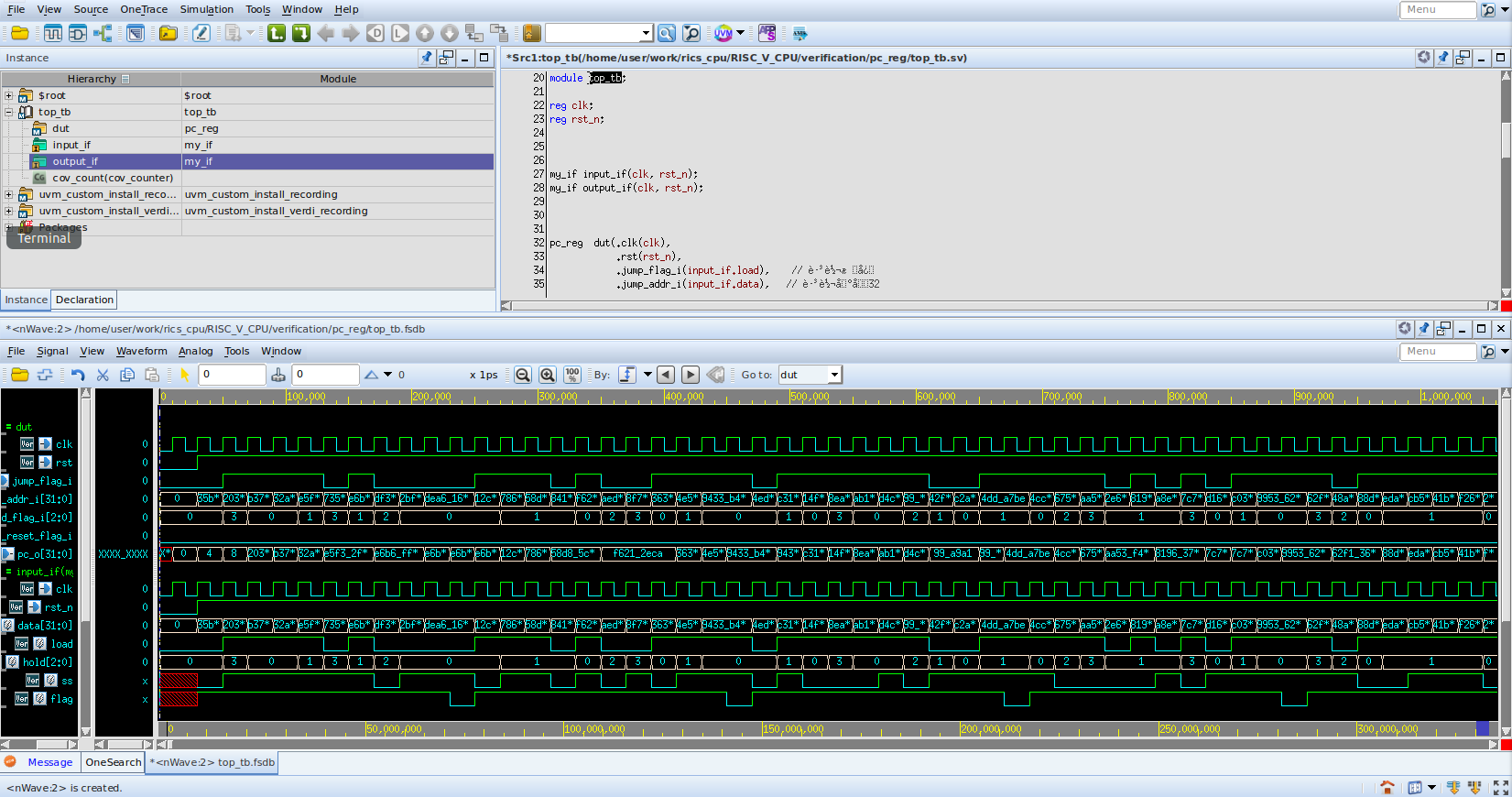Image resolution: width=1512 pixels, height=797 pixels.
Task: Open the New Schematic window icon
Action: [x=78, y=34]
